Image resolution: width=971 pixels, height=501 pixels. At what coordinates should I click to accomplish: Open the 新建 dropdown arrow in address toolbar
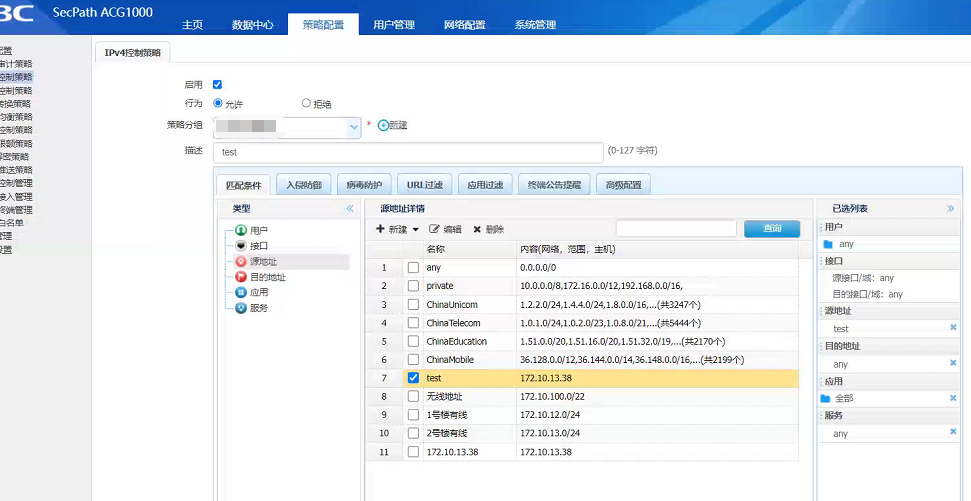[416, 230]
